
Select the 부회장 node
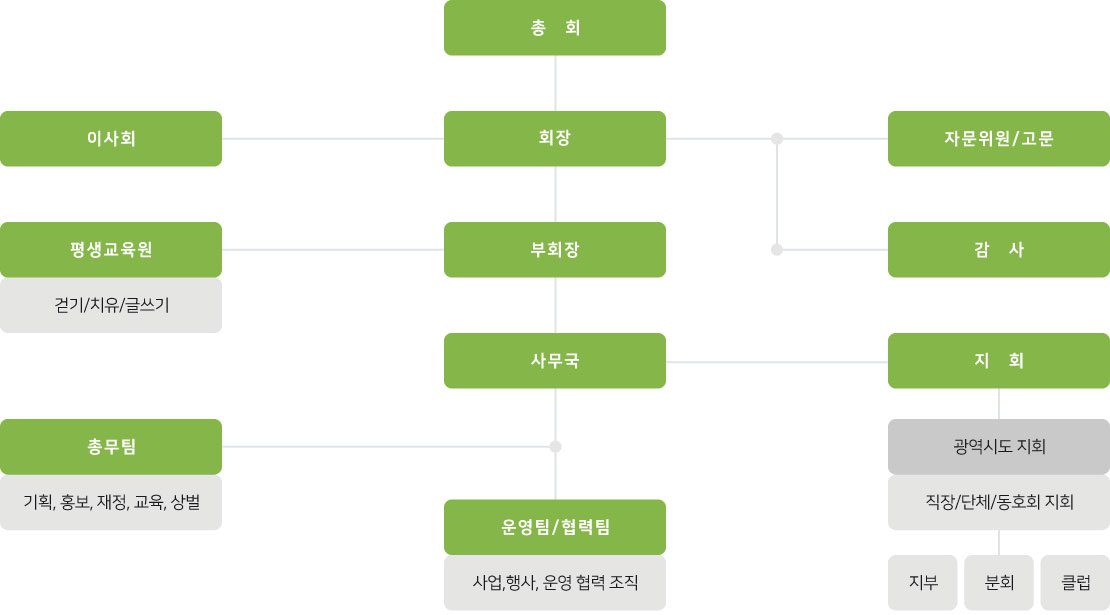(x=554, y=250)
